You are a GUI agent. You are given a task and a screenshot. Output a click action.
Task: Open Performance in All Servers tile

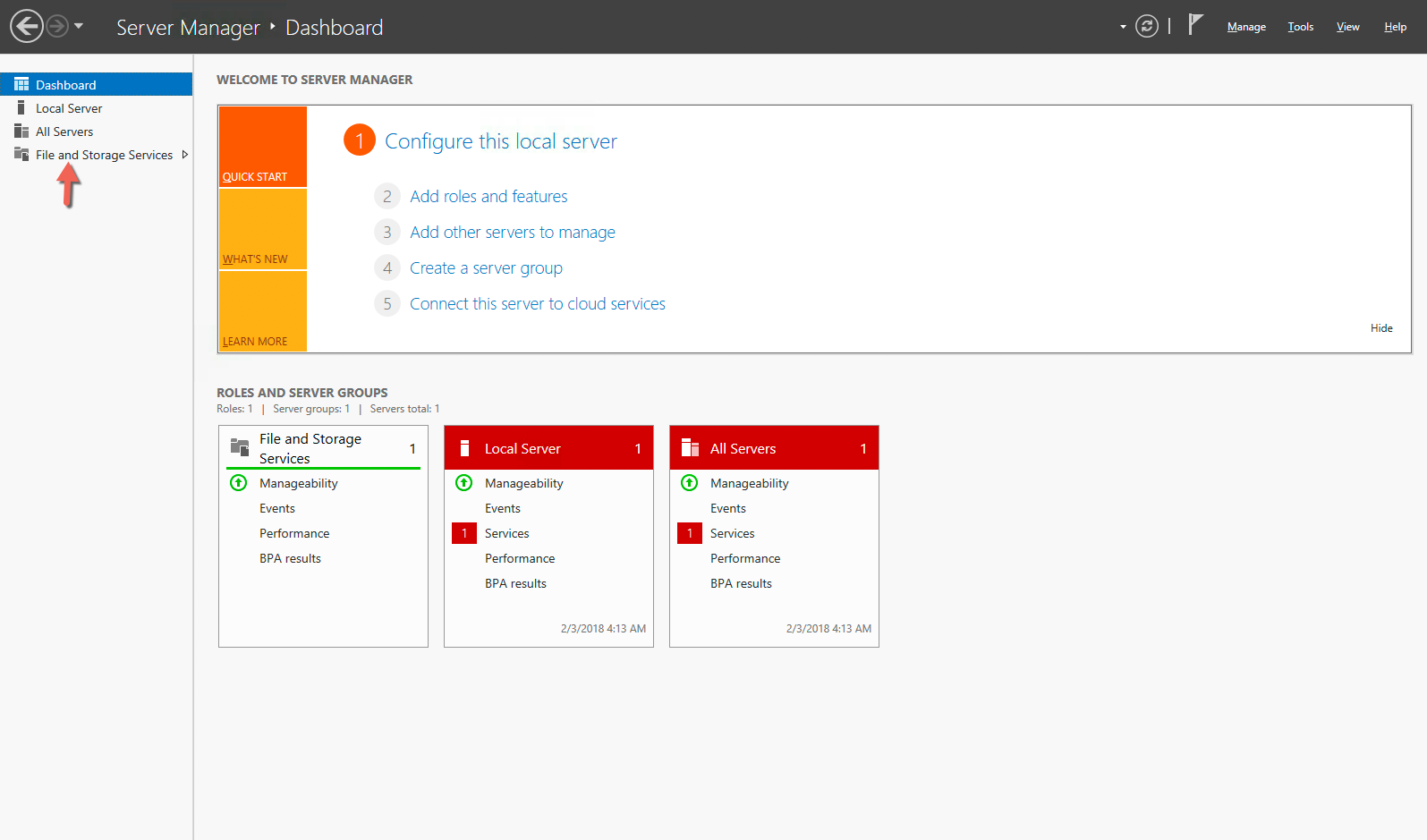745,558
